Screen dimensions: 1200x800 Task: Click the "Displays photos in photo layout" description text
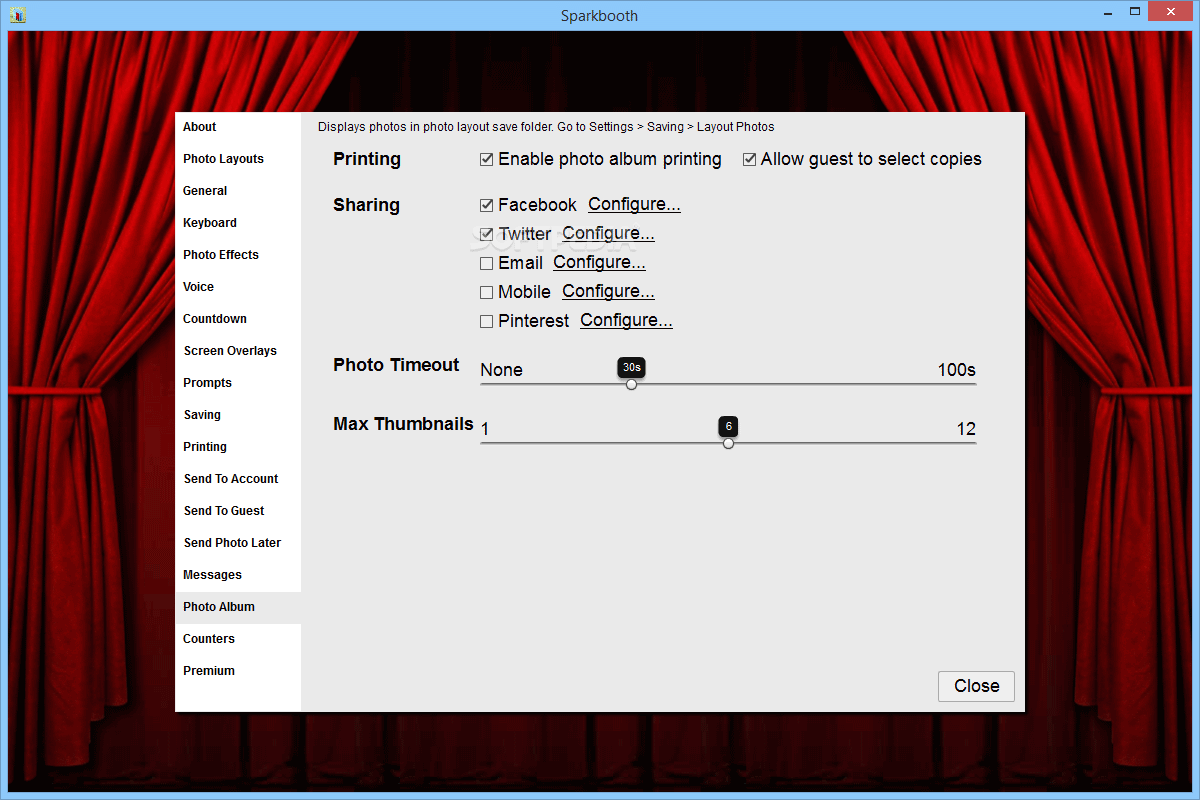pyautogui.click(x=546, y=127)
